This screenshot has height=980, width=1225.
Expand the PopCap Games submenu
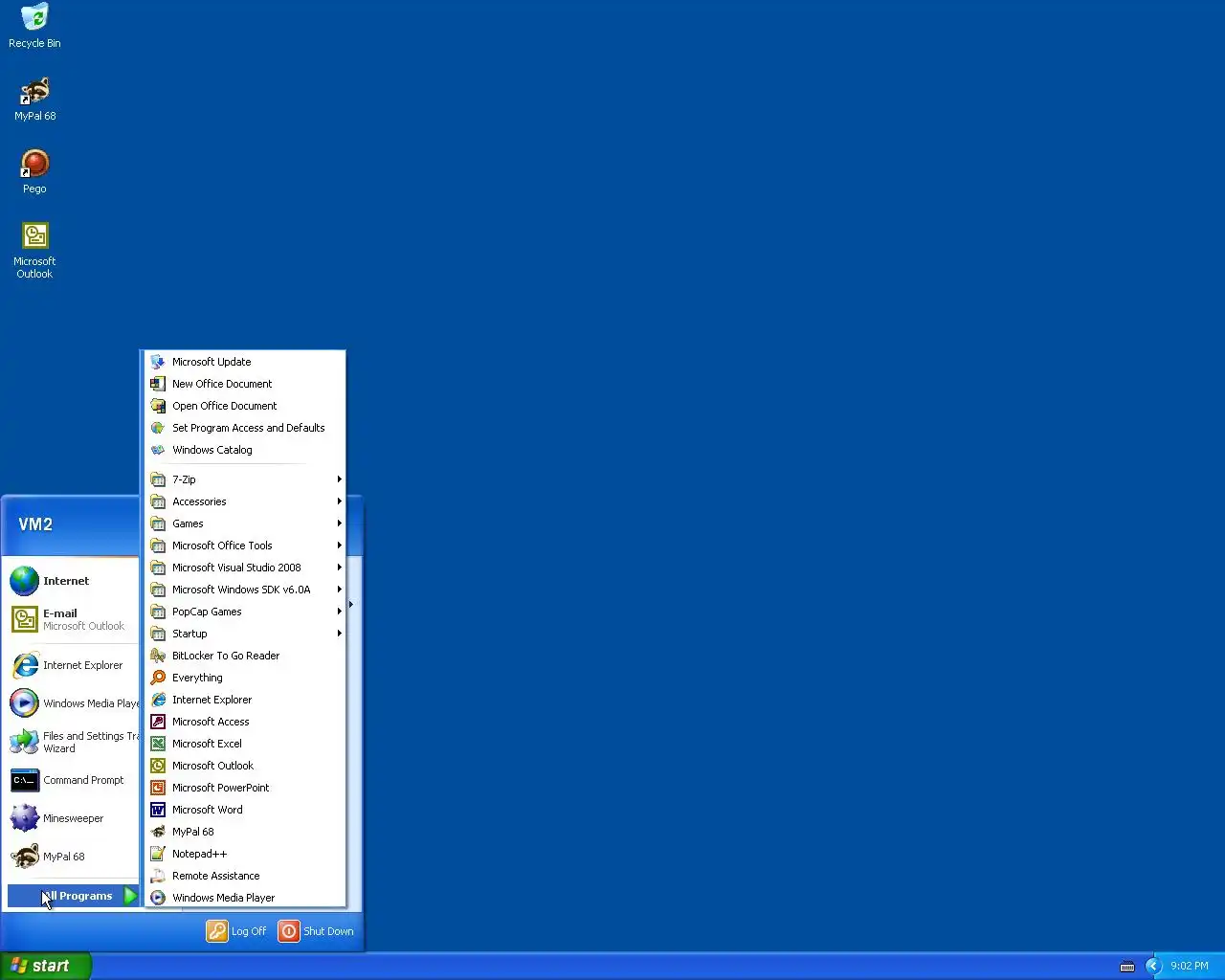tap(245, 612)
